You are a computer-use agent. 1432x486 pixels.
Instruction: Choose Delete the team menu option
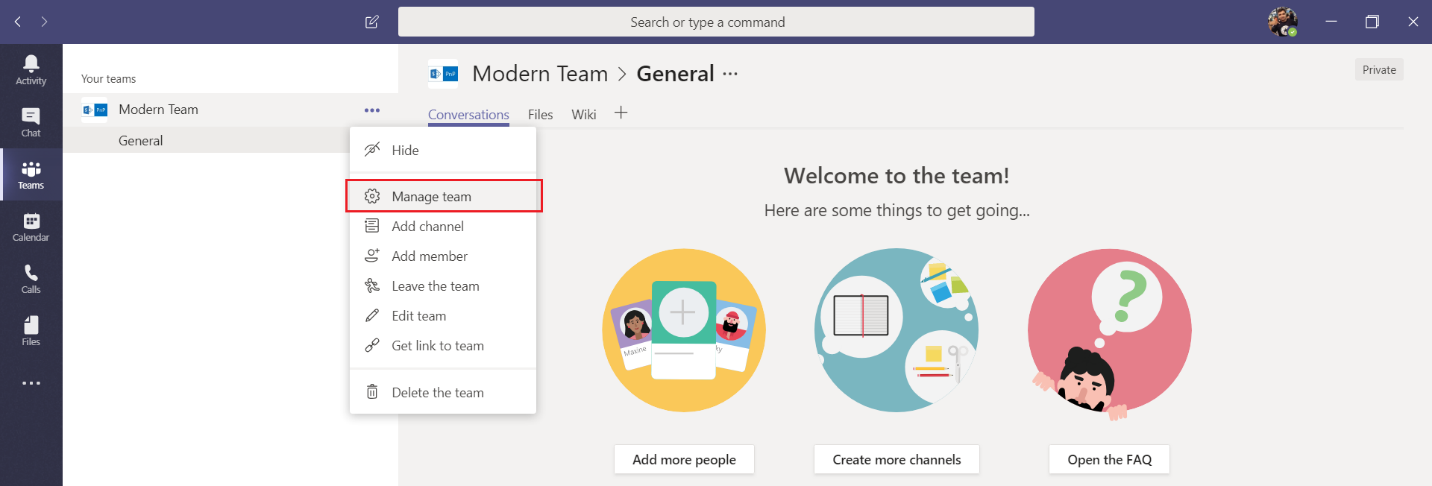[437, 393]
